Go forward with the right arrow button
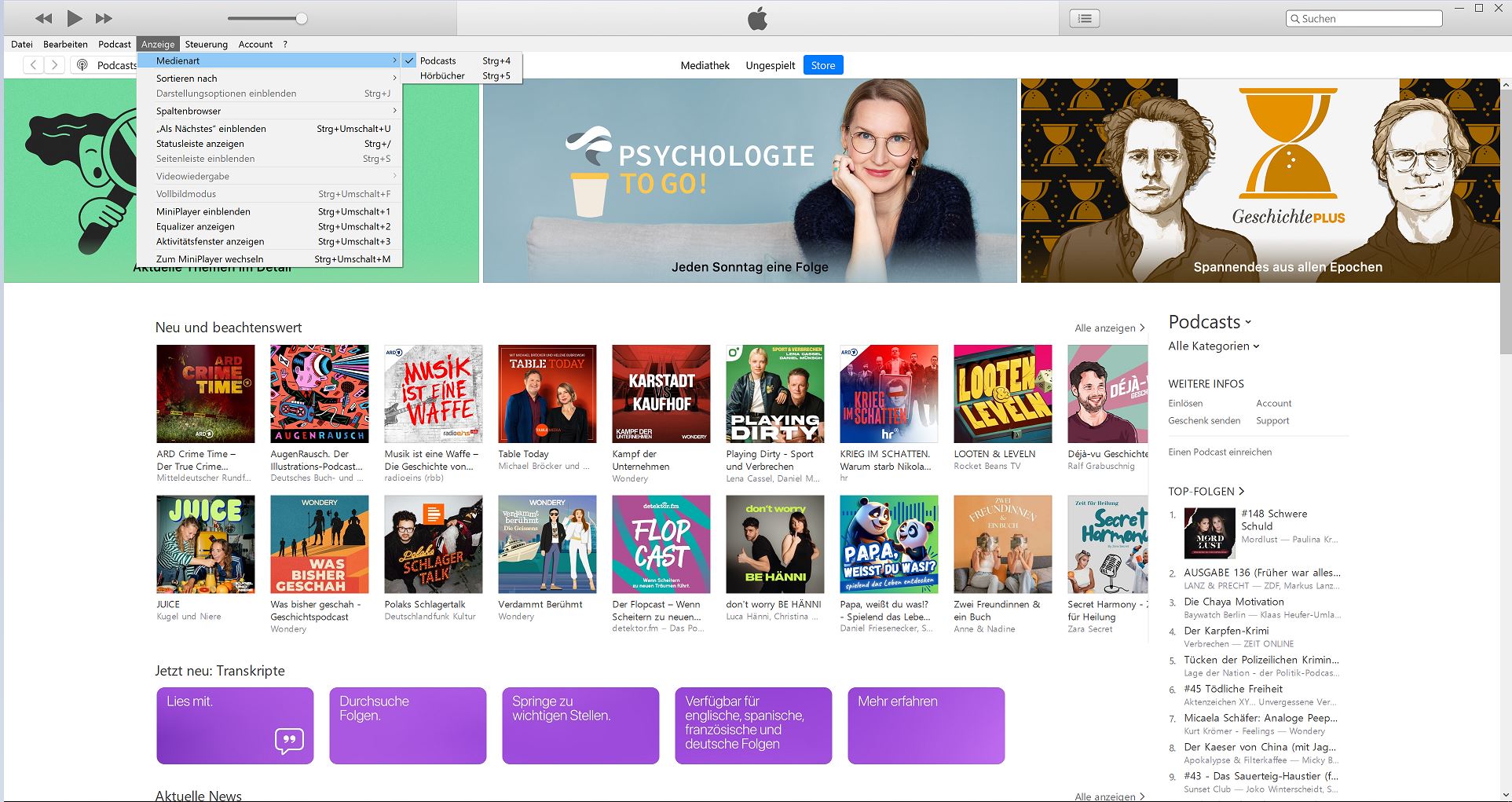Screen dimensions: 1512x802 click(54, 65)
